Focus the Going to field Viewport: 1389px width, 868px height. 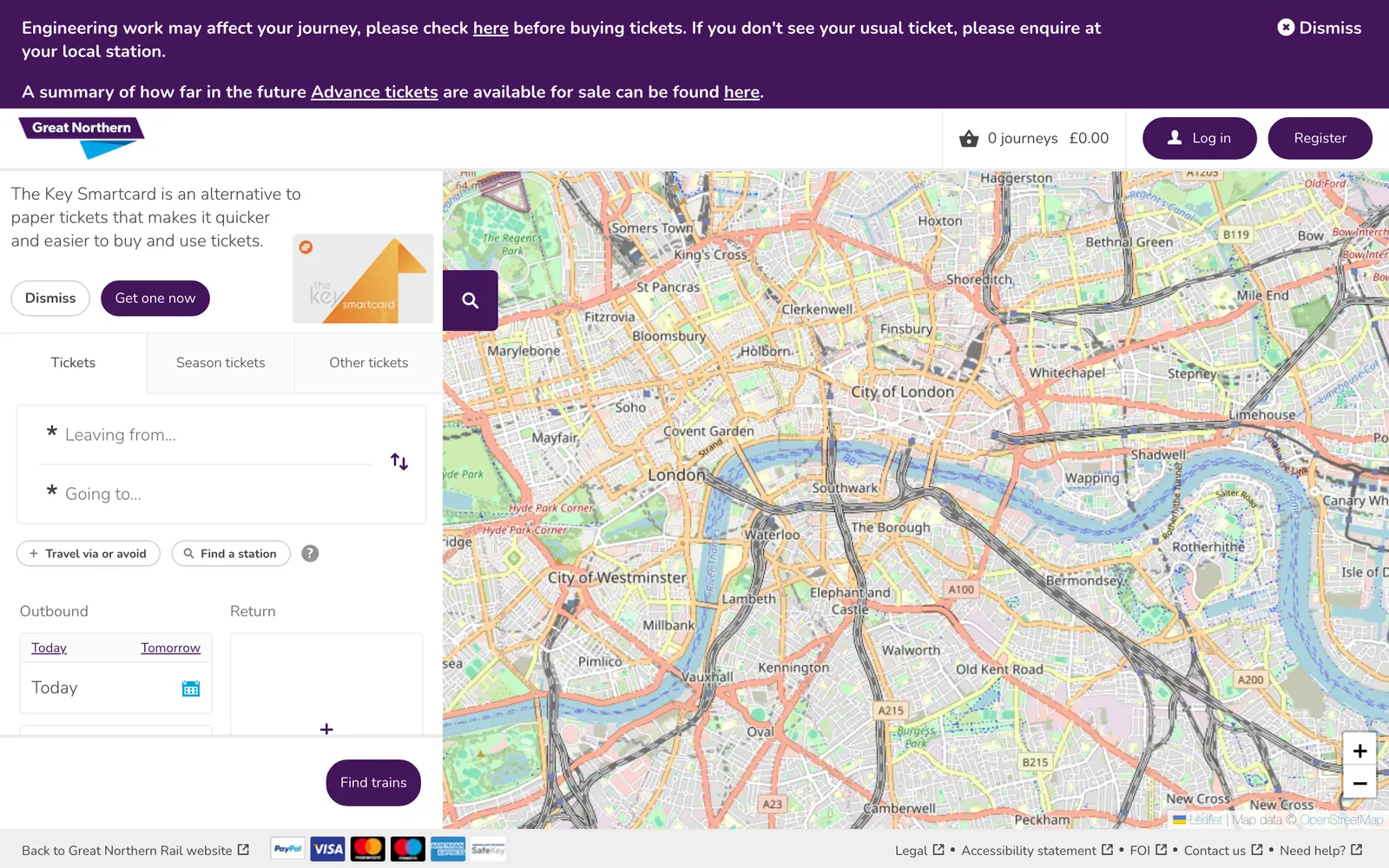(x=205, y=494)
